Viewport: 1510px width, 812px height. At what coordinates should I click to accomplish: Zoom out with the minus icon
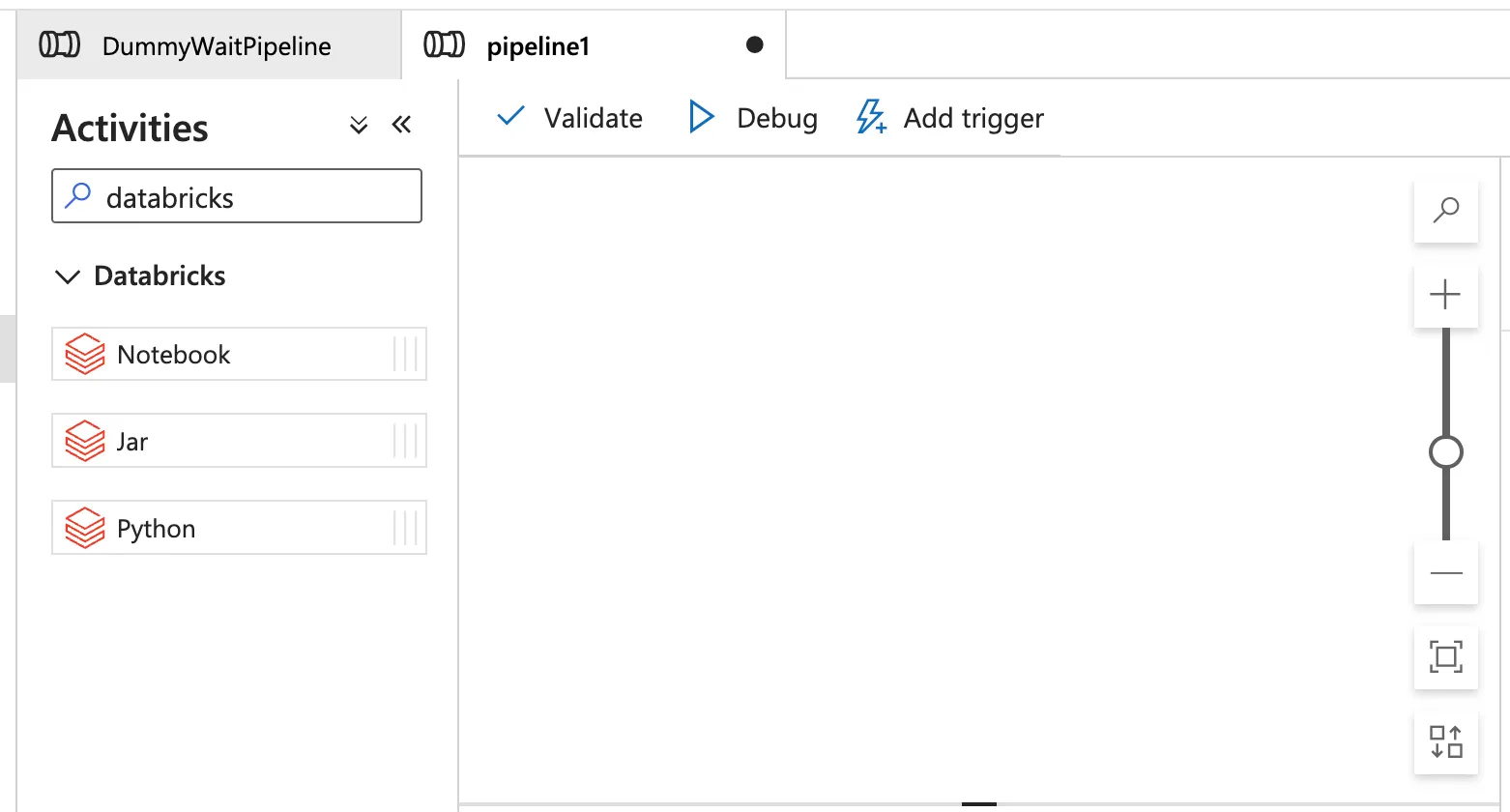[x=1445, y=573]
